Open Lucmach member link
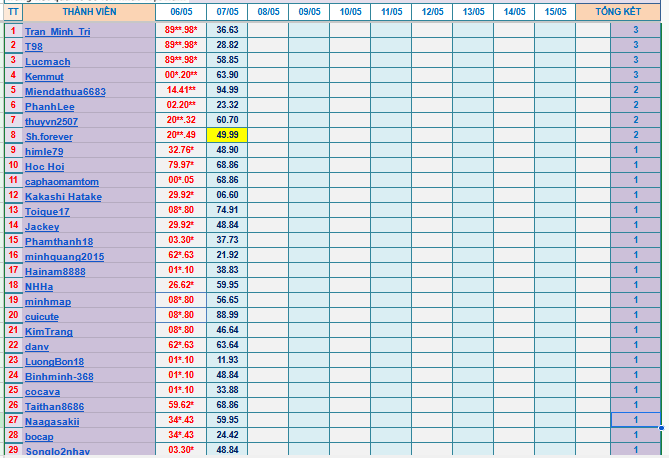This screenshot has height=458, width=669. [x=48, y=61]
